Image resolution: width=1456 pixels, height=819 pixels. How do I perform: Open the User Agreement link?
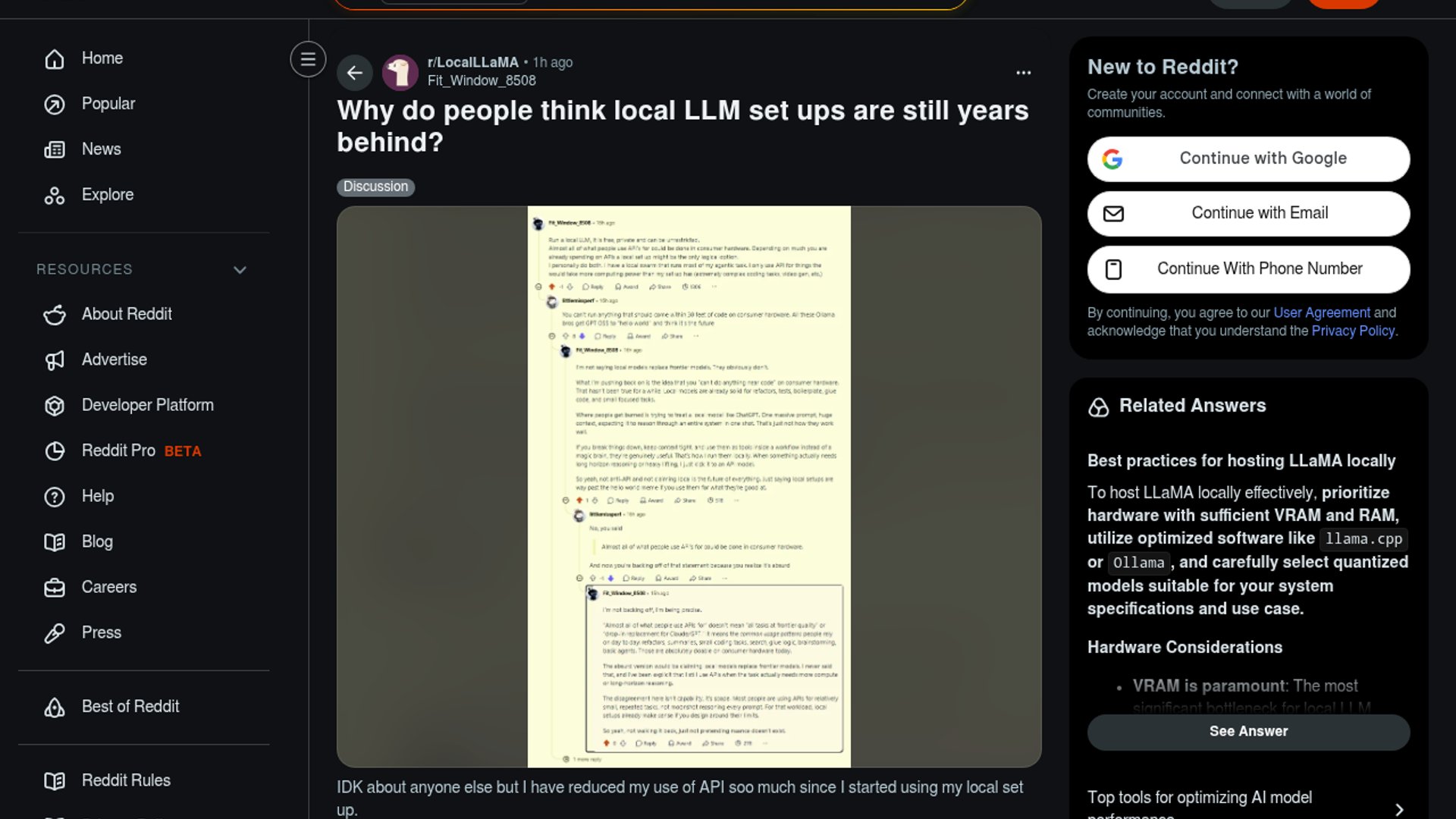point(1321,312)
